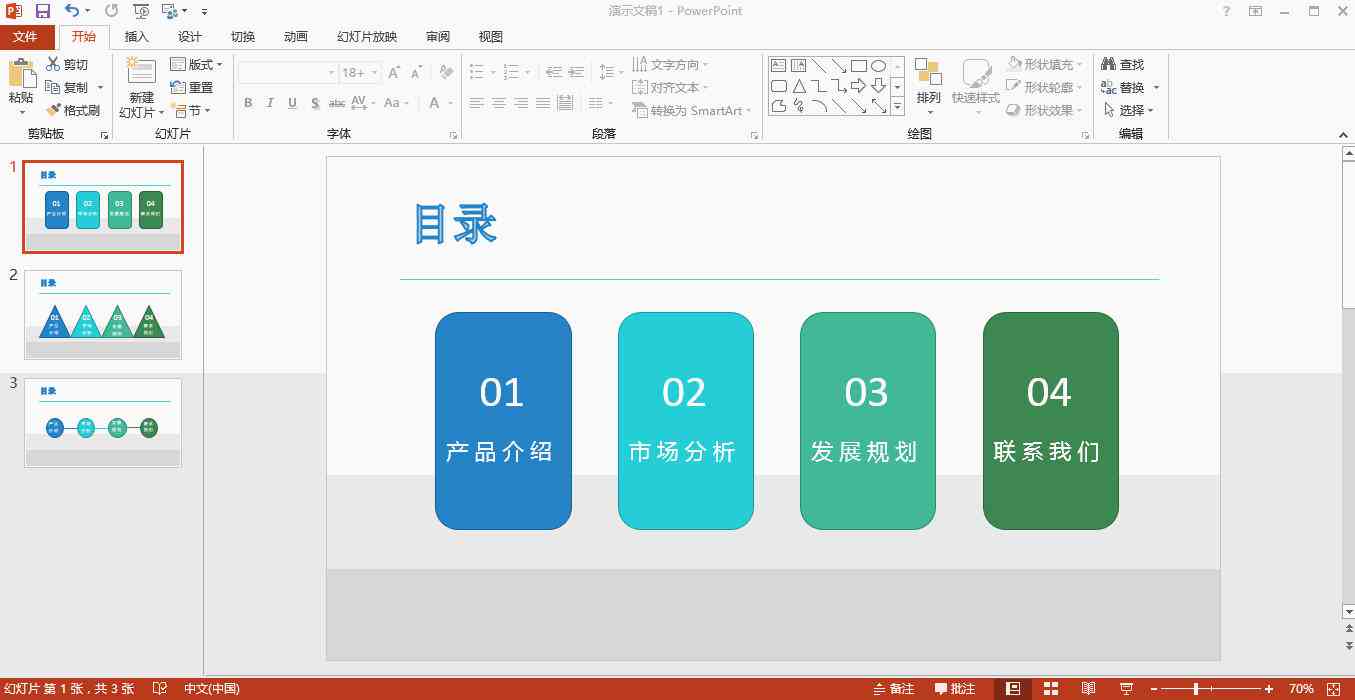
Task: Select the triangle shape in gallery
Action: 799,86
